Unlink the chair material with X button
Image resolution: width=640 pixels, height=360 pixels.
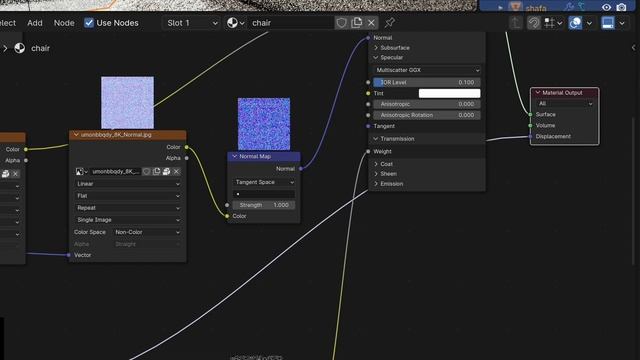click(371, 23)
